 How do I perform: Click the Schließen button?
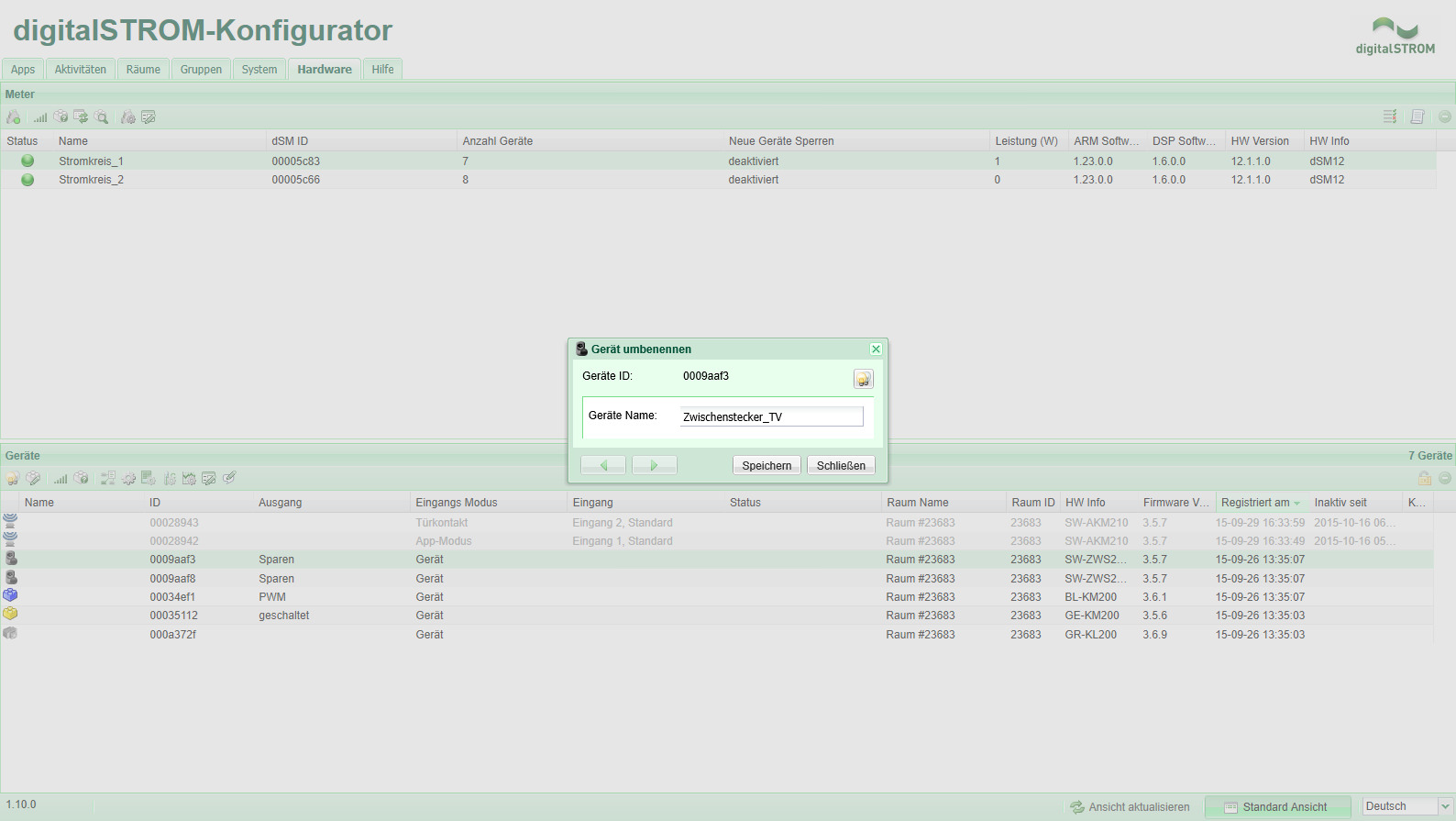841,465
